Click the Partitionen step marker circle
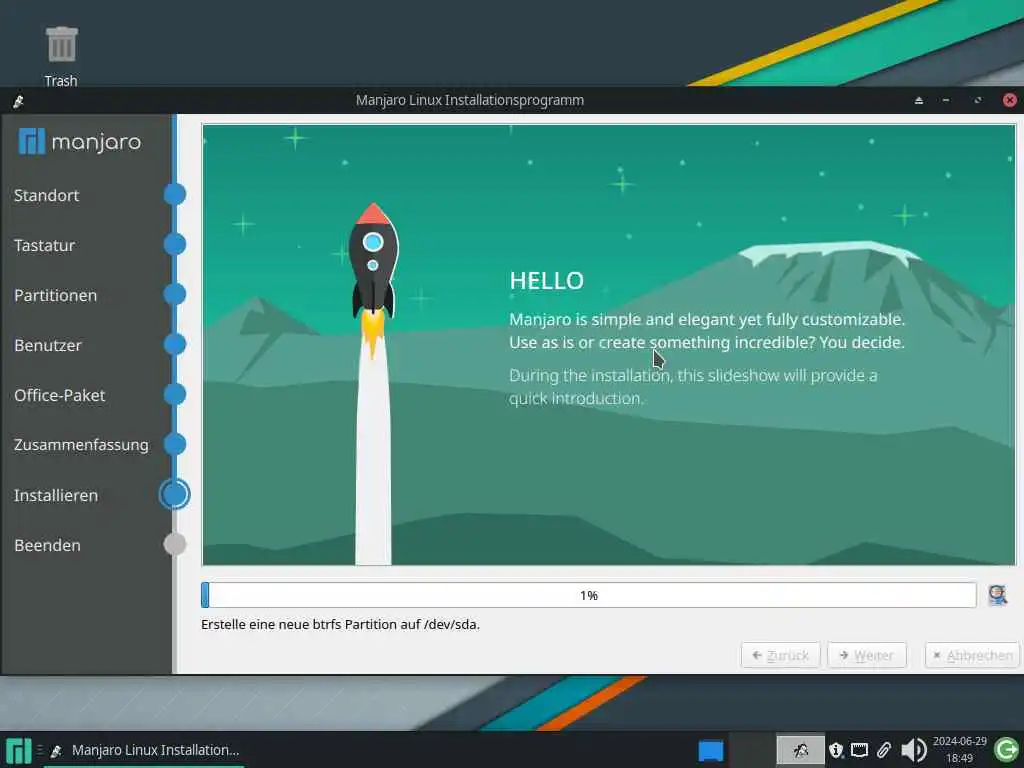Image resolution: width=1024 pixels, height=768 pixels. (x=174, y=295)
